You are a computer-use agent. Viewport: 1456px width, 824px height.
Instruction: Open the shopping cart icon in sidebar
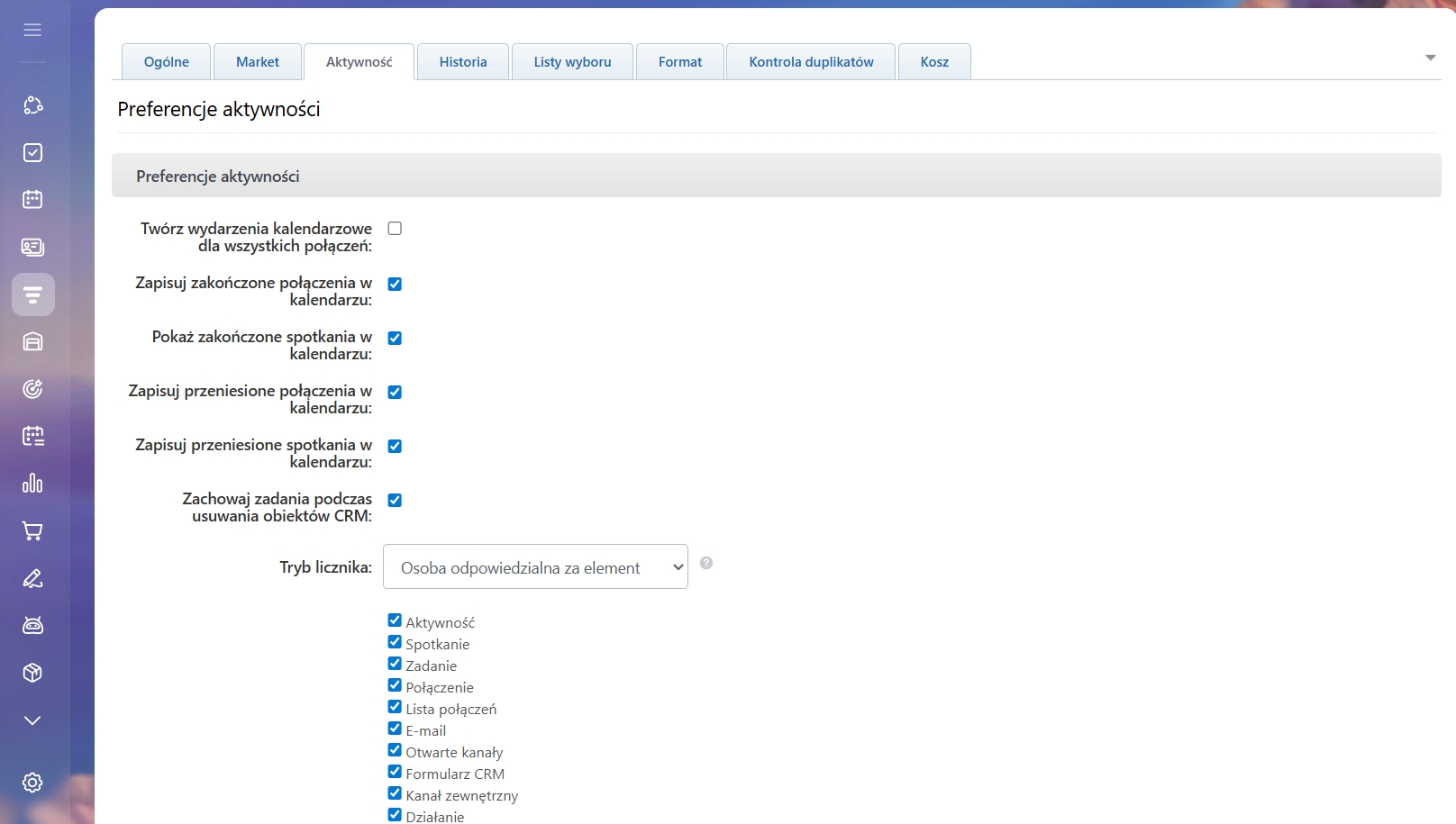tap(32, 530)
